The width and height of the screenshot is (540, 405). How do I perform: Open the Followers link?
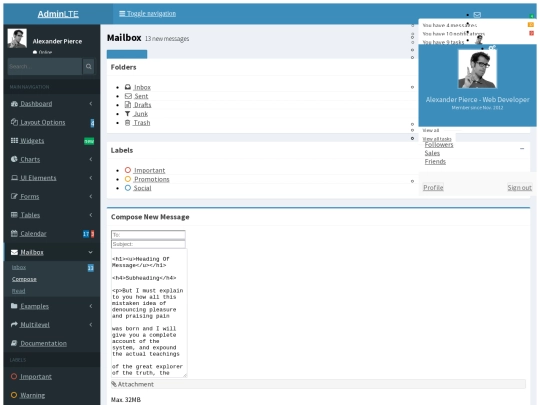[x=439, y=145]
